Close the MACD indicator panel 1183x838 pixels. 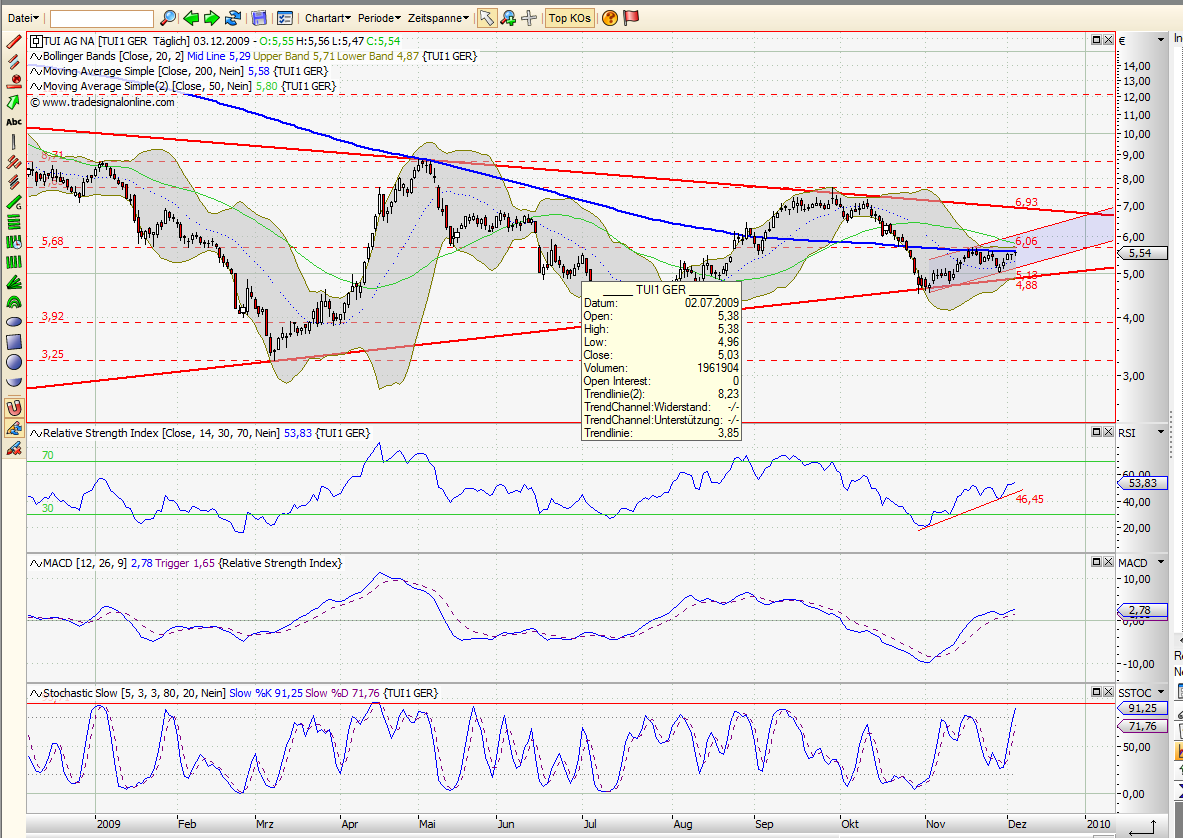[x=1108, y=562]
